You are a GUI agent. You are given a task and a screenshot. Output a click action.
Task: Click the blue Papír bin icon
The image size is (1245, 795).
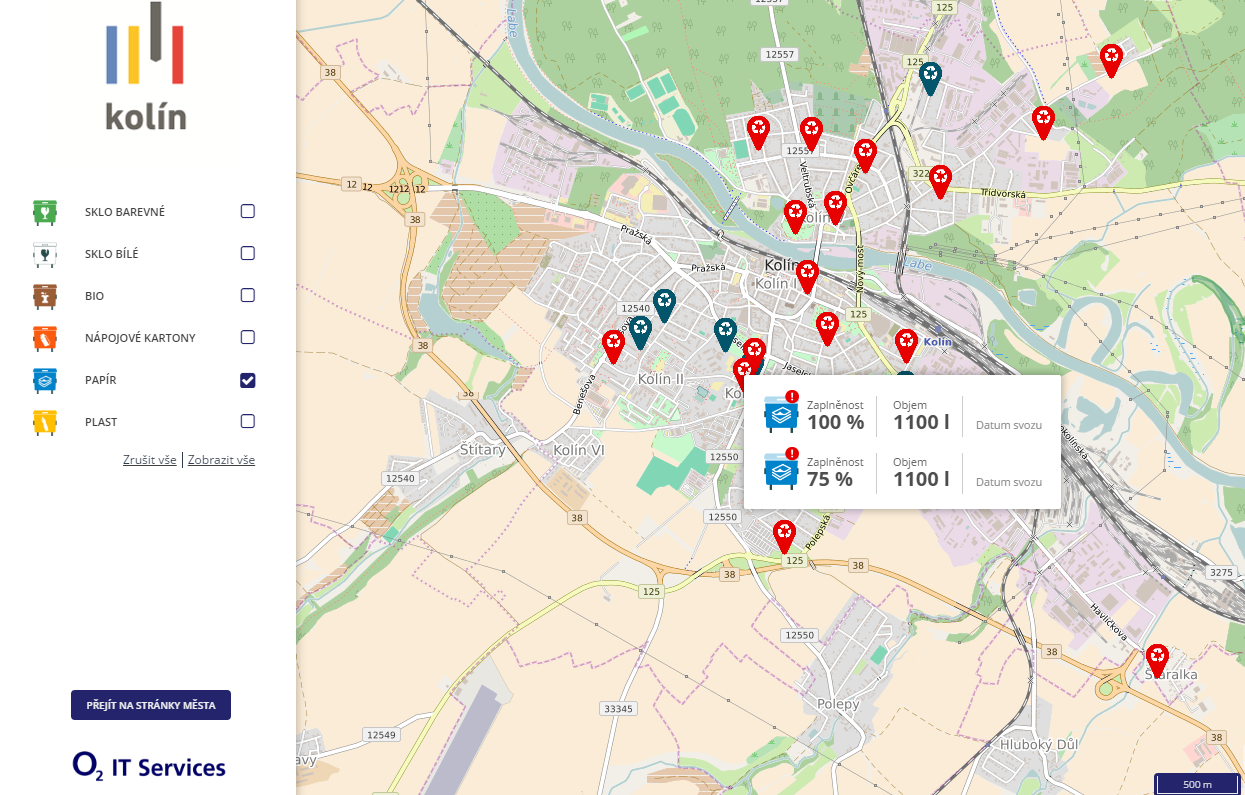pos(44,380)
